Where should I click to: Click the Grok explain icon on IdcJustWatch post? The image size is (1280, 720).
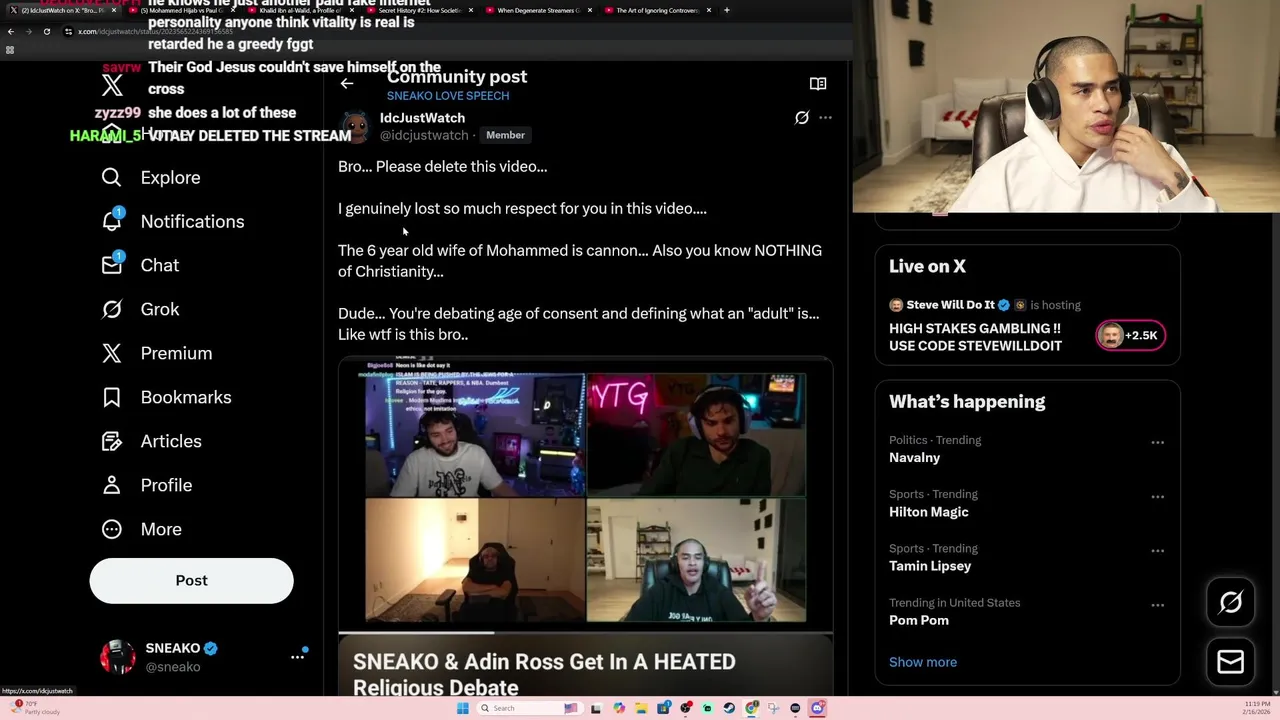(802, 118)
